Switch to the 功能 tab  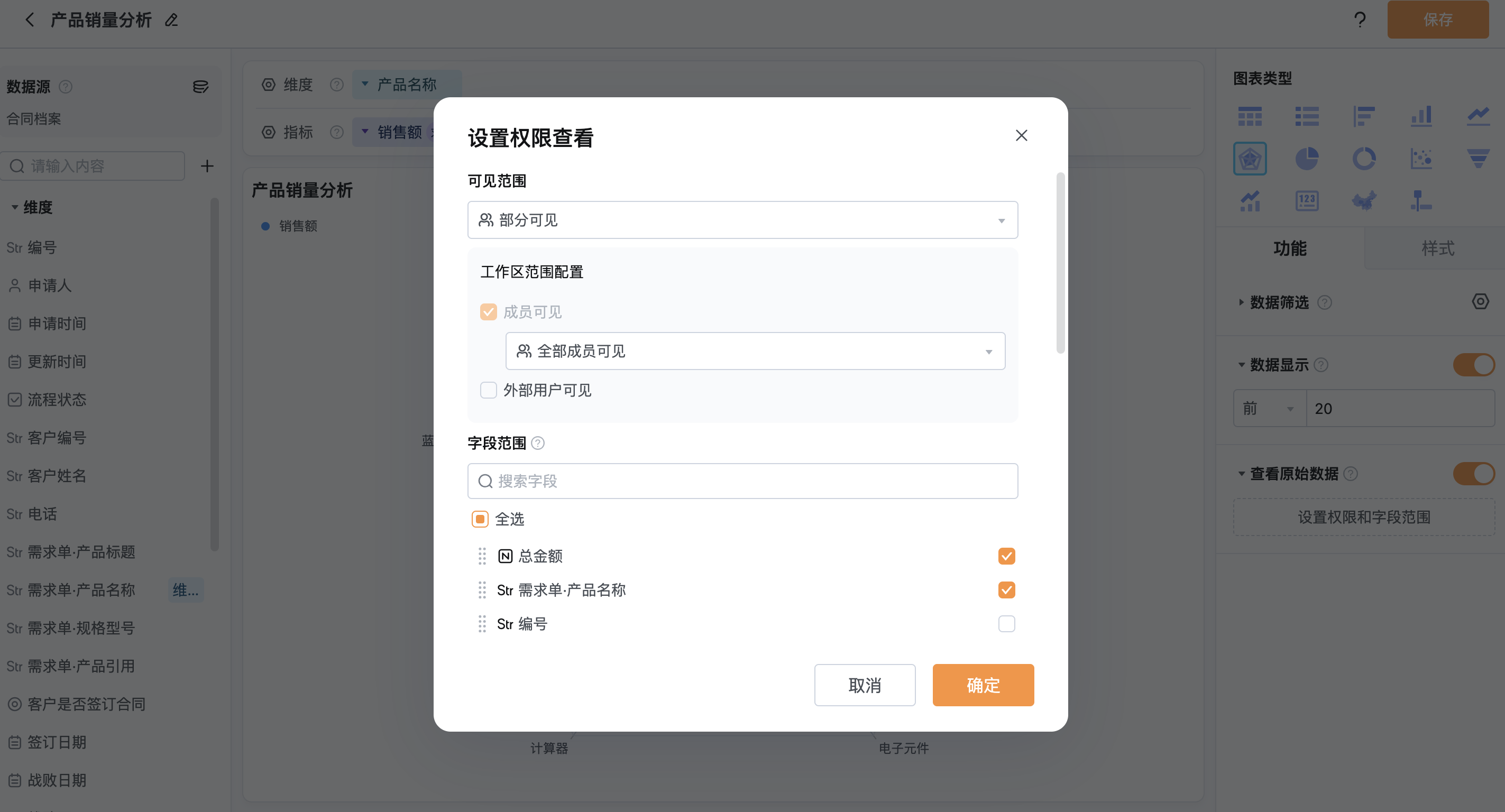coord(1289,248)
